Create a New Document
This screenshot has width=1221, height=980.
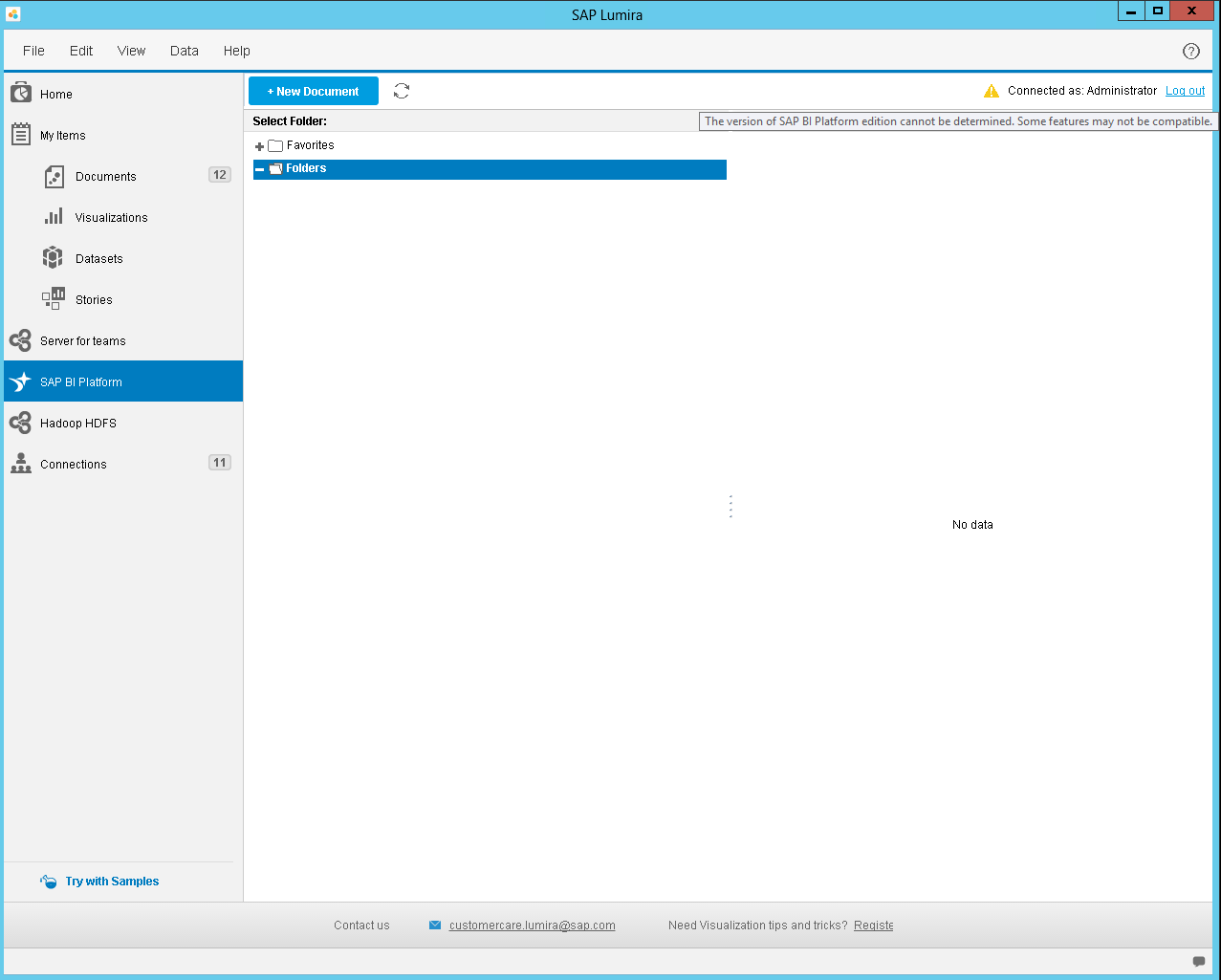click(314, 91)
